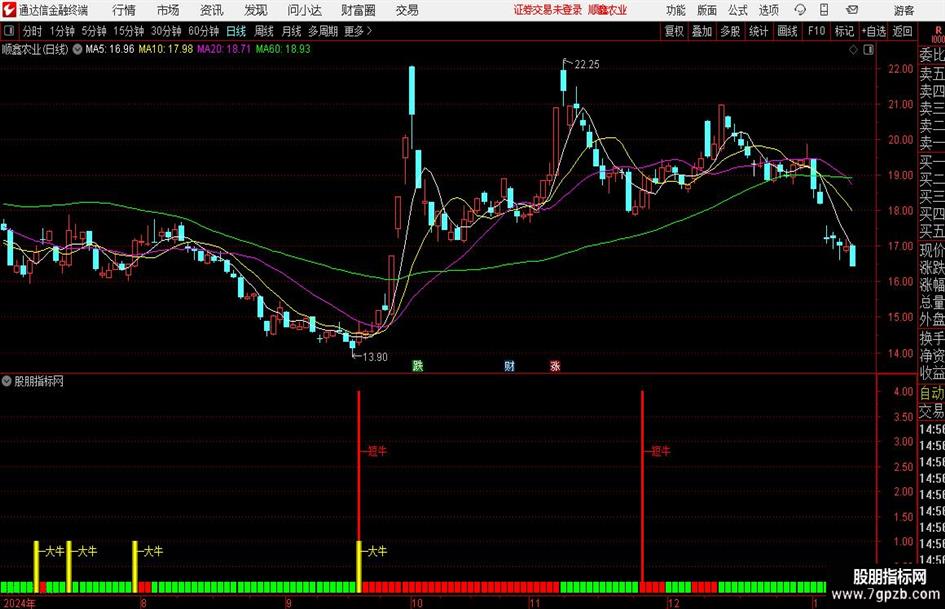Switch to 5分钟 period
Image resolution: width=945 pixels, height=609 pixels.
[x=94, y=31]
